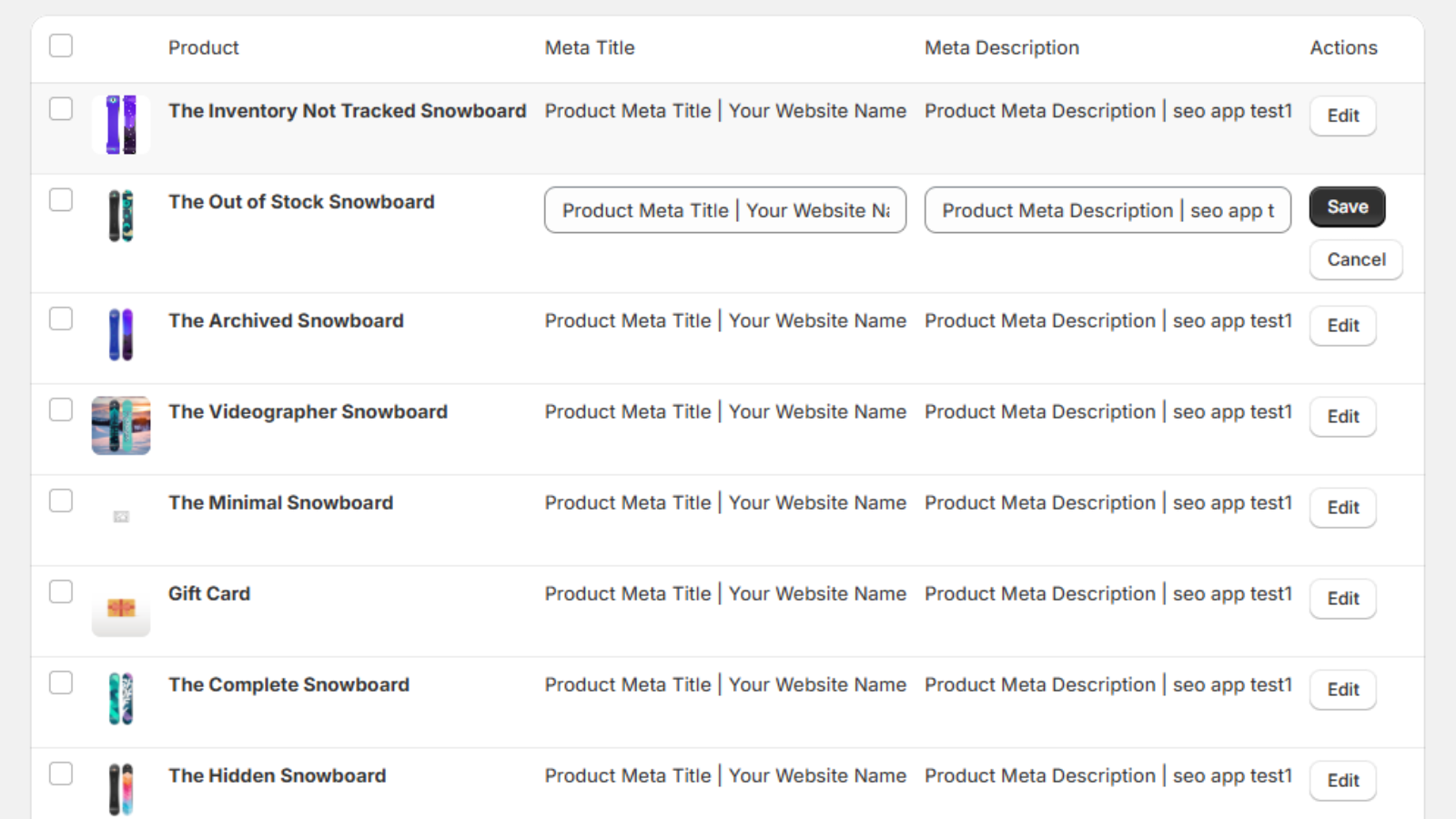Viewport: 1456px width, 819px height.
Task: Check the Gift Card row checkbox
Action: (61, 591)
